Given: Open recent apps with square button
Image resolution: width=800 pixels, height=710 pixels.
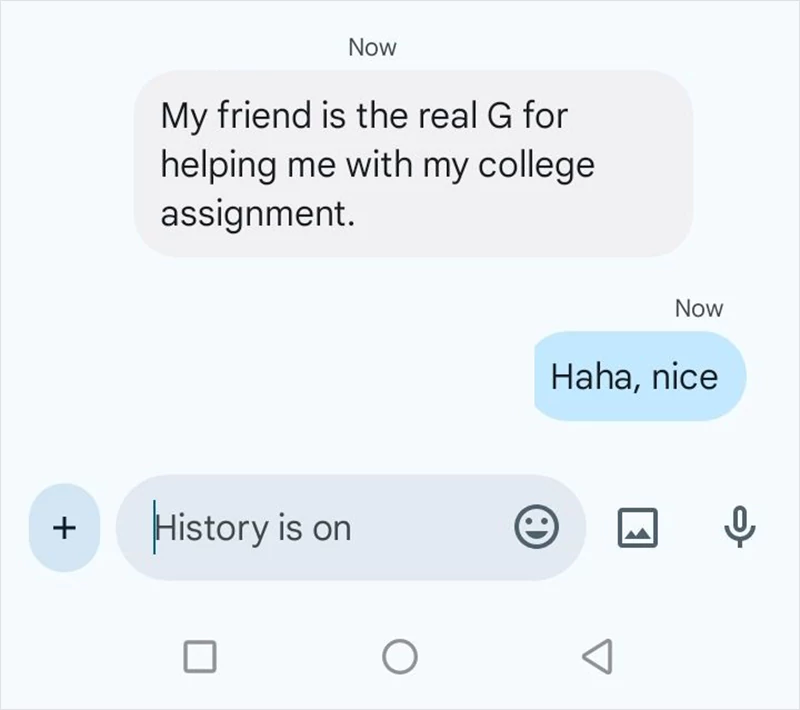Looking at the screenshot, I should [x=200, y=655].
